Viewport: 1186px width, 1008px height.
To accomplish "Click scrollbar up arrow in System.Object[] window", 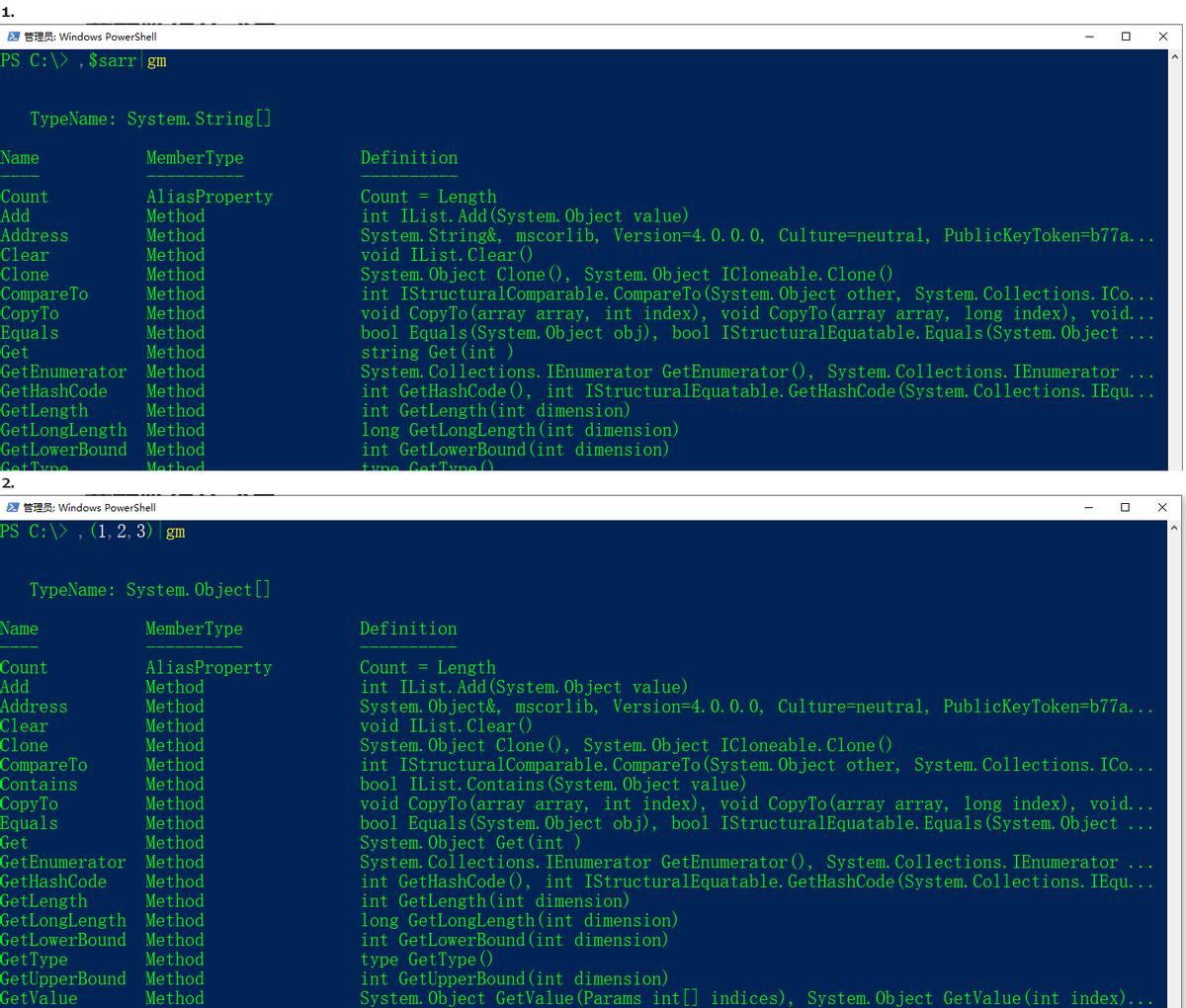I will pos(1175,529).
